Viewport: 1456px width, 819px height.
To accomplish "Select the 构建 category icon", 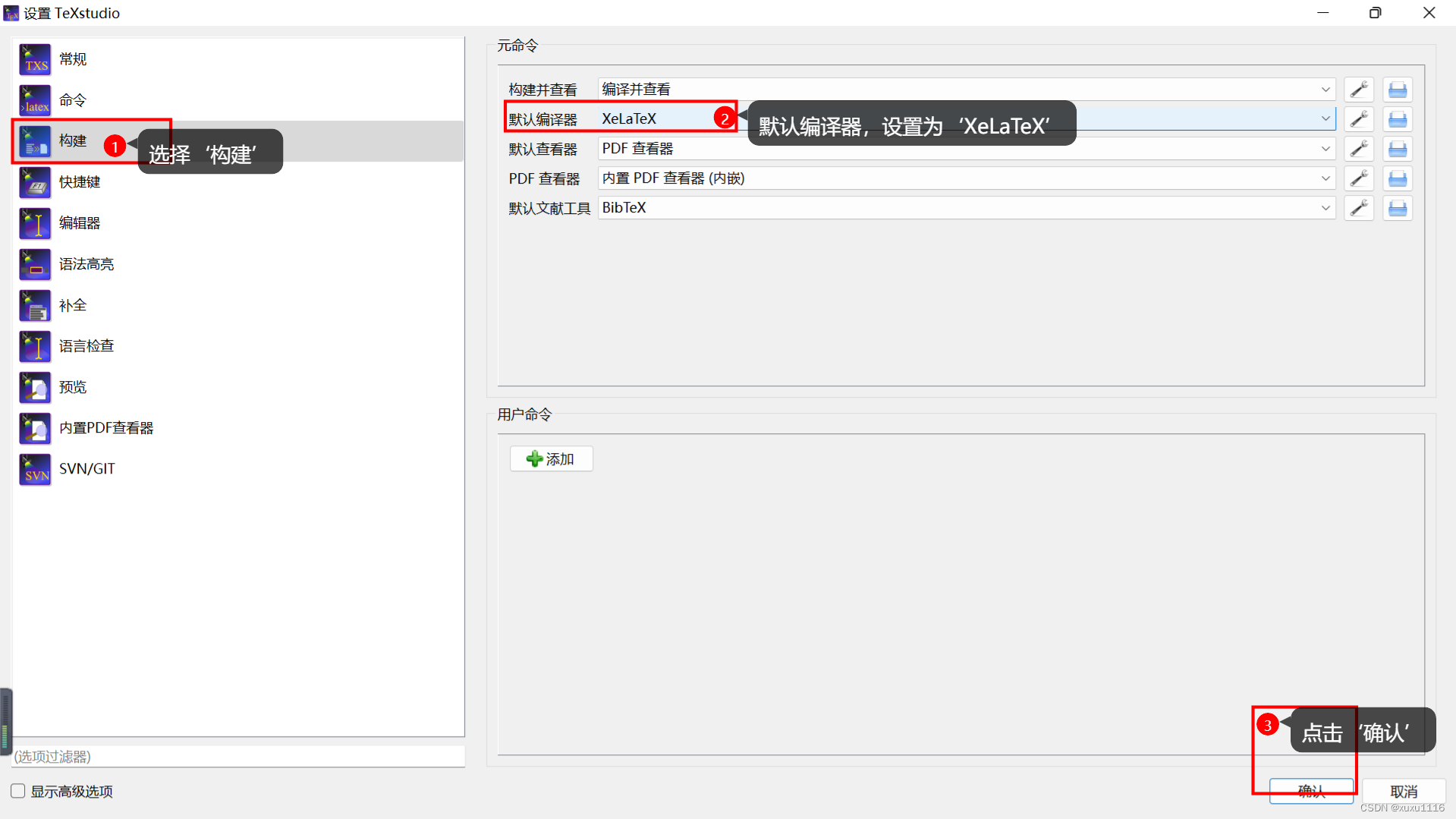I will (35, 141).
